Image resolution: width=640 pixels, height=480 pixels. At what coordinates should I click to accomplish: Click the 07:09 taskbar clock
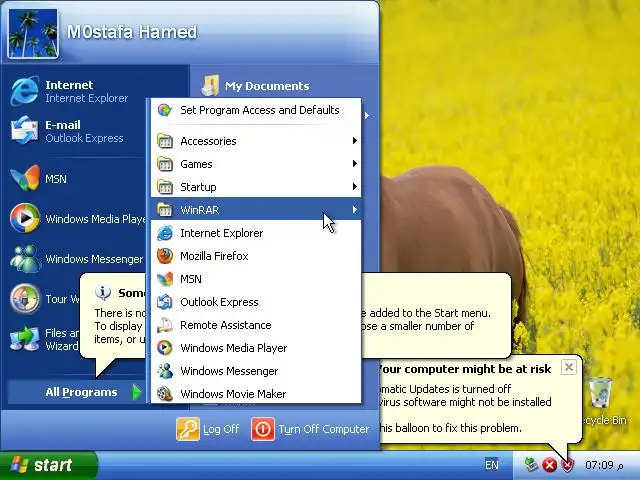coord(604,465)
